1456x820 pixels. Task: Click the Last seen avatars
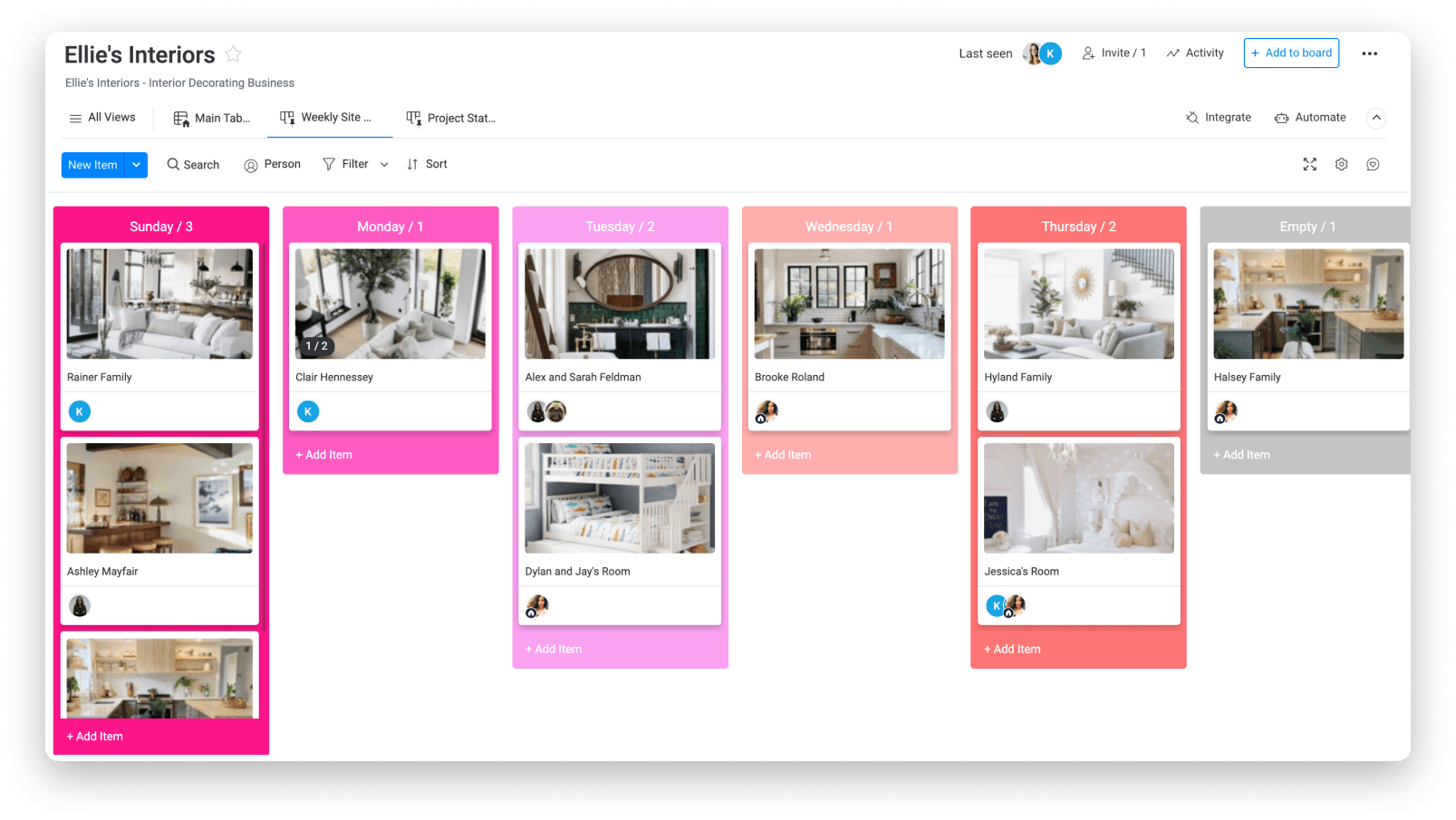click(x=1042, y=53)
